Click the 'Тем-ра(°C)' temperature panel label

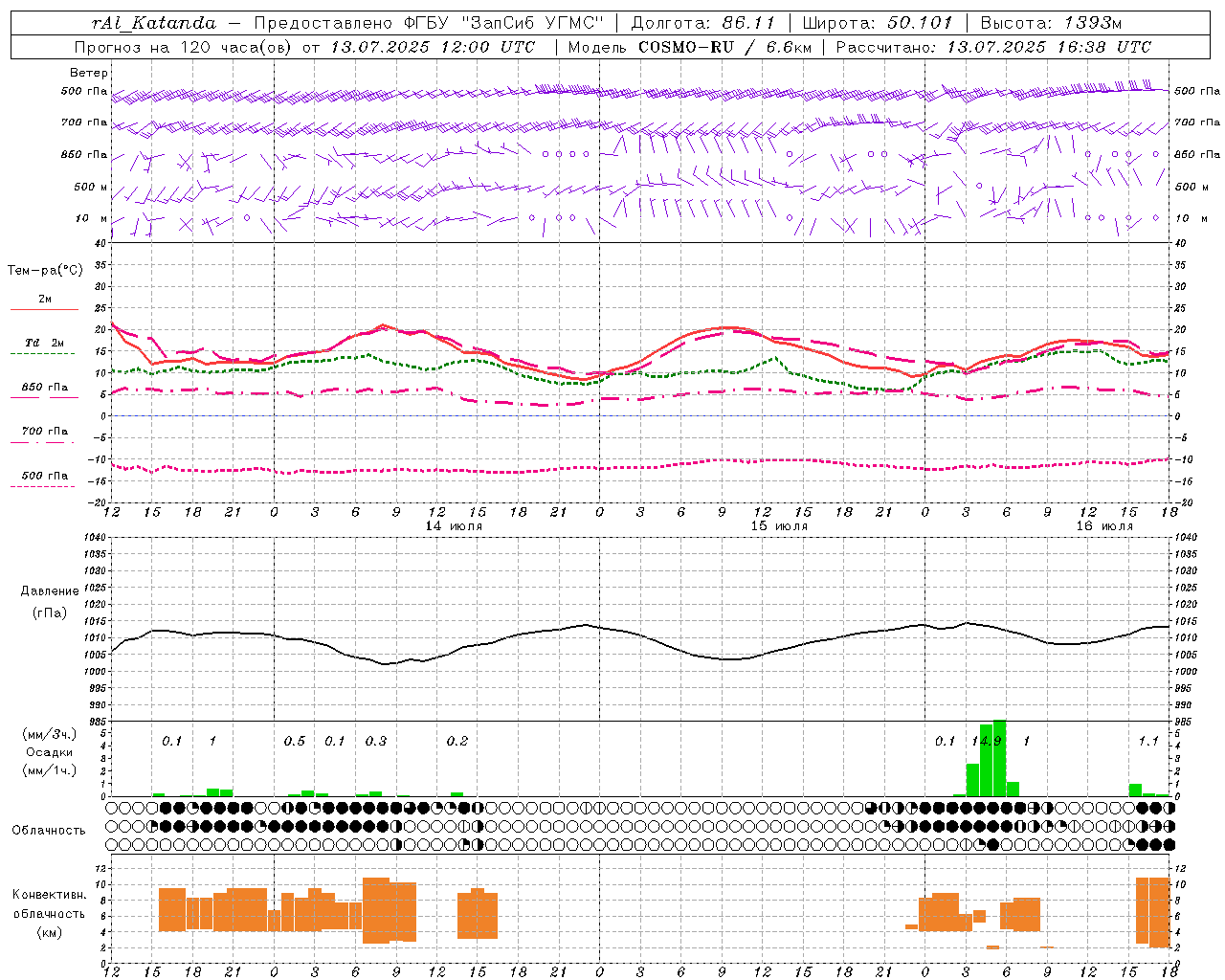pyautogui.click(x=45, y=271)
